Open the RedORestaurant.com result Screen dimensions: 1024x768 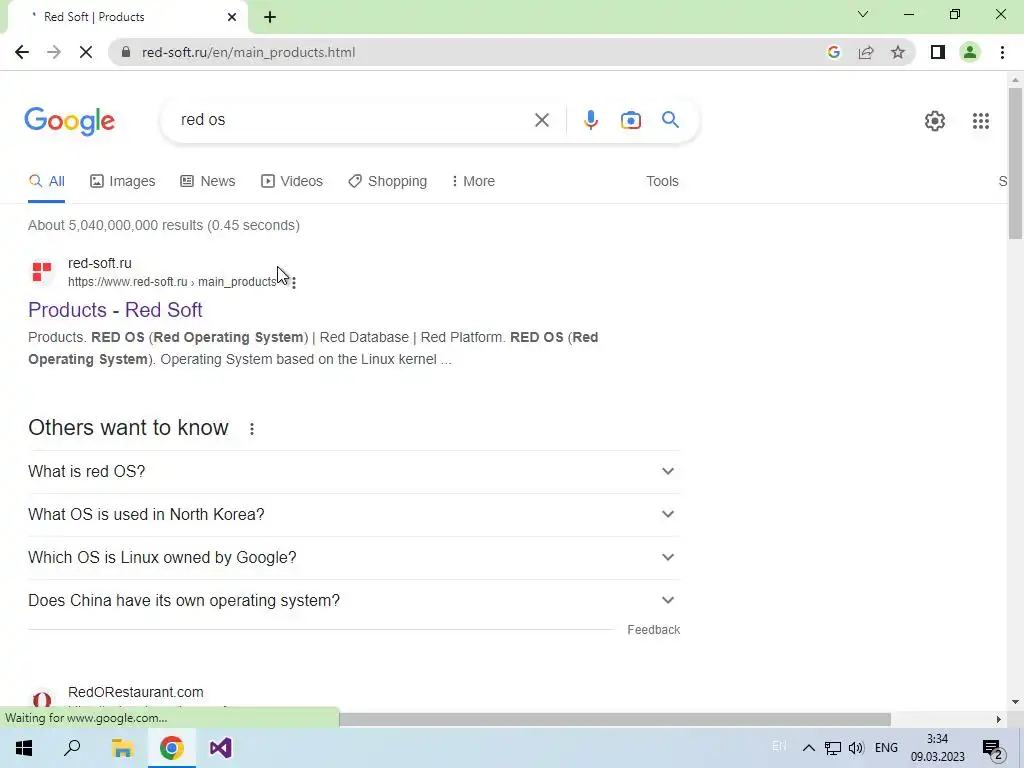pyautogui.click(x=136, y=692)
